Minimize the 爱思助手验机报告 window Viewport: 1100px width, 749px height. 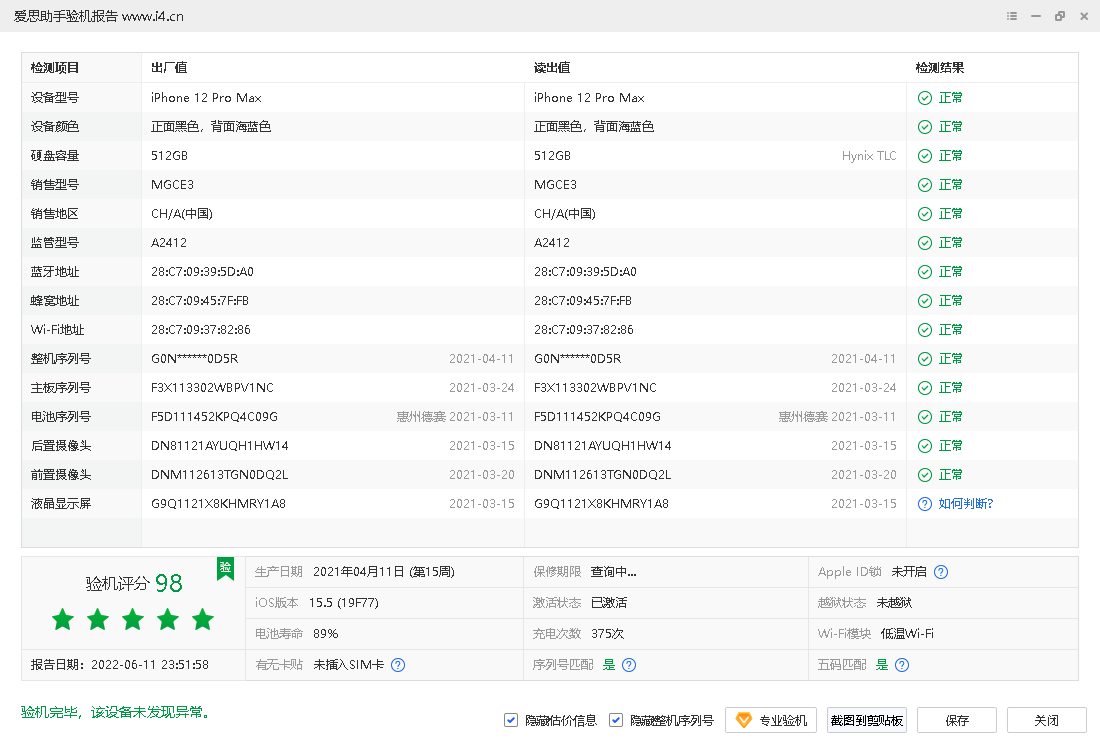point(1035,16)
